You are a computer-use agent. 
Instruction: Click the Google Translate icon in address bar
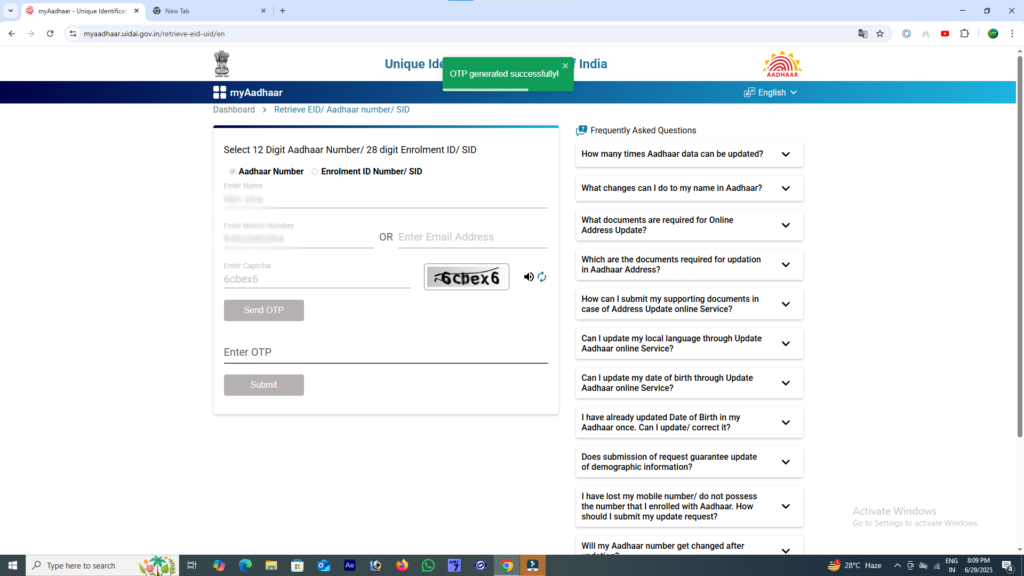click(863, 34)
